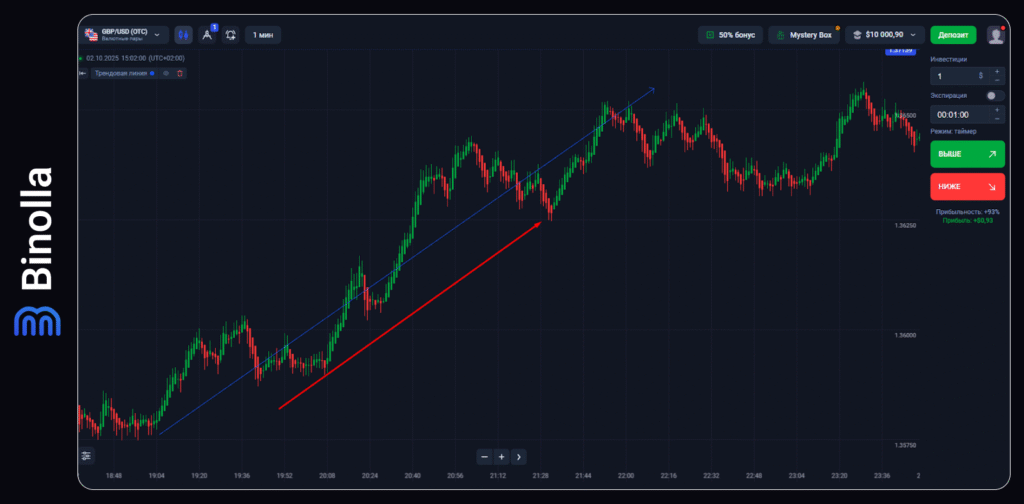Place a ВЫШЕ (higher) trade
1024x504 pixels.
click(967, 154)
